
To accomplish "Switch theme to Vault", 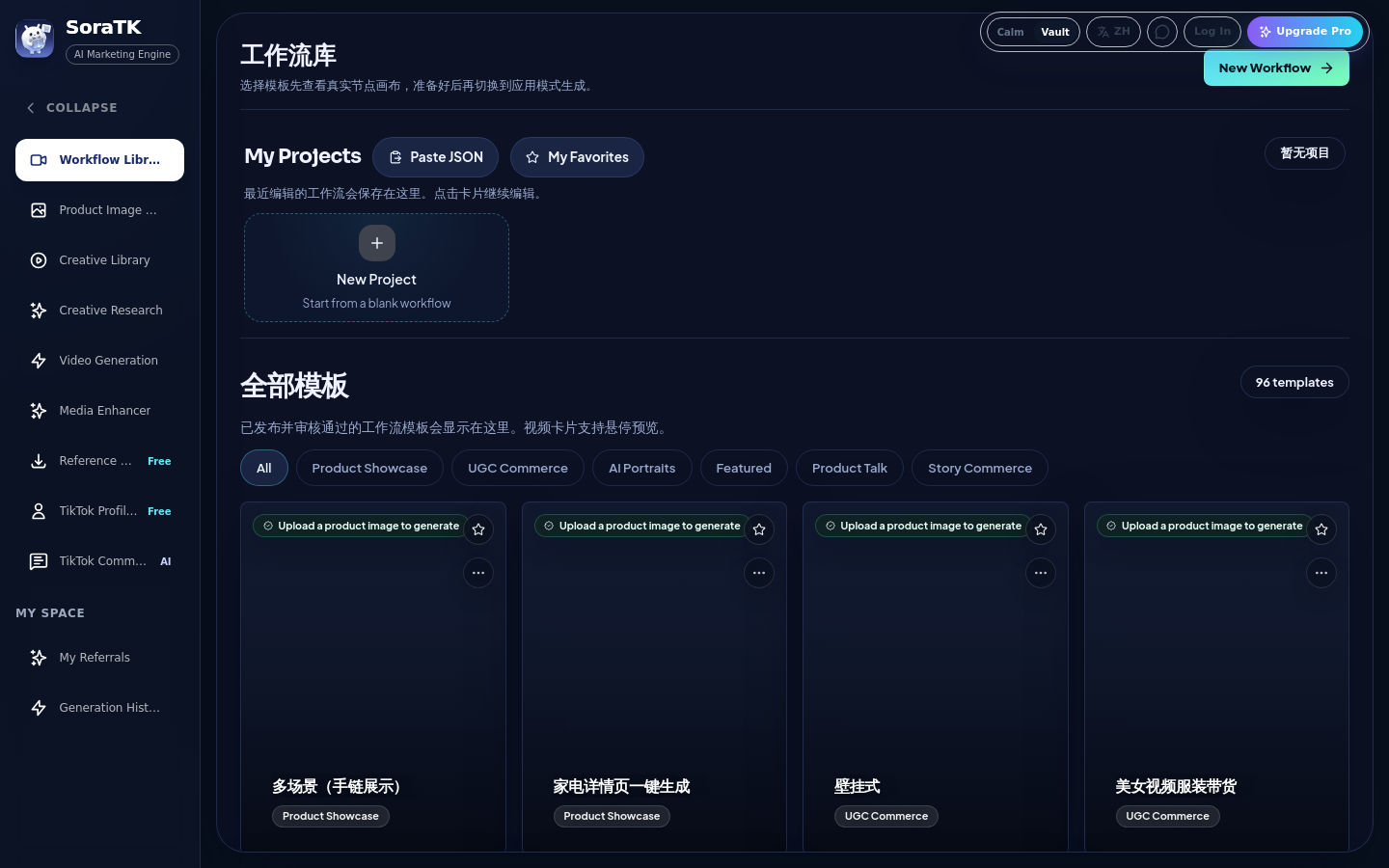I will click(1055, 32).
